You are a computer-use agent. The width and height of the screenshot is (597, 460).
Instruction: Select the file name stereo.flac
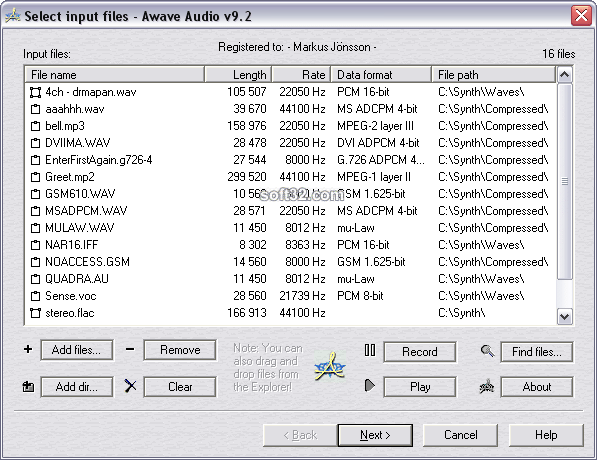click(x=70, y=313)
